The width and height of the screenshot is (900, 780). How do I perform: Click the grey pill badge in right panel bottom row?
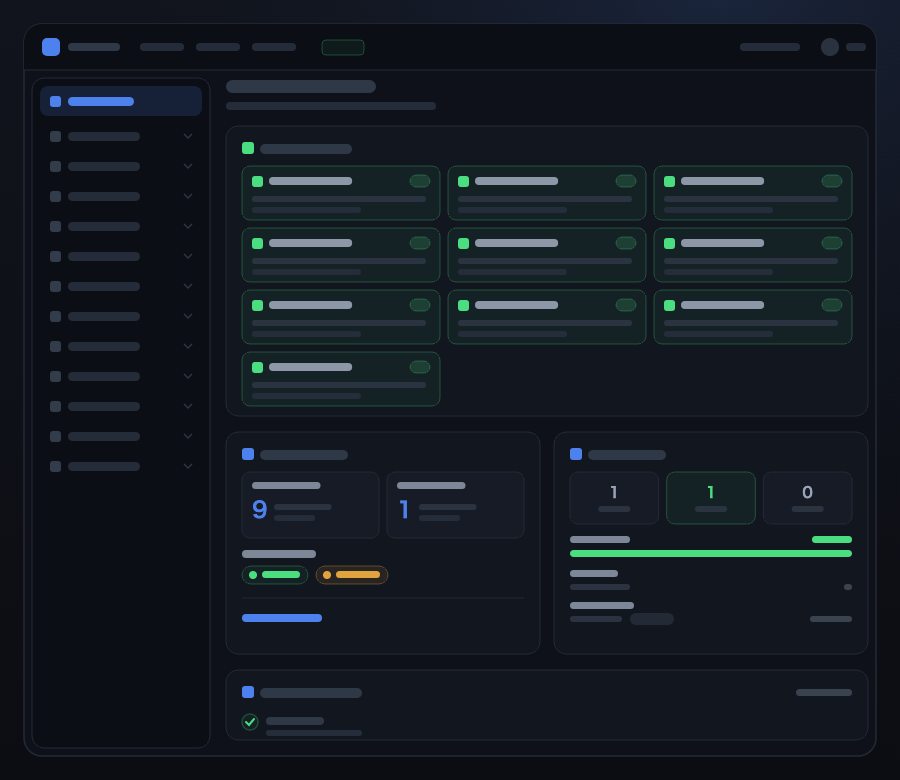point(652,619)
